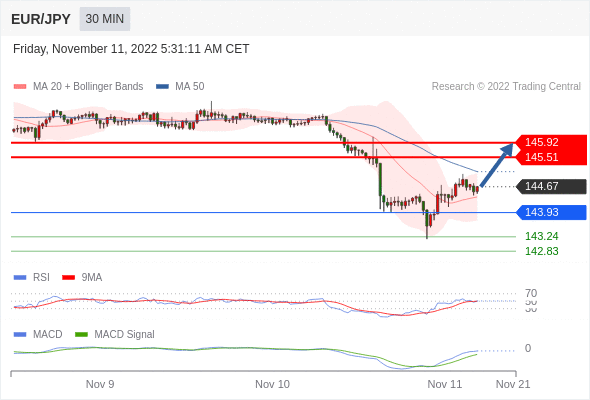Click the 143.24 support level label

[541, 236]
